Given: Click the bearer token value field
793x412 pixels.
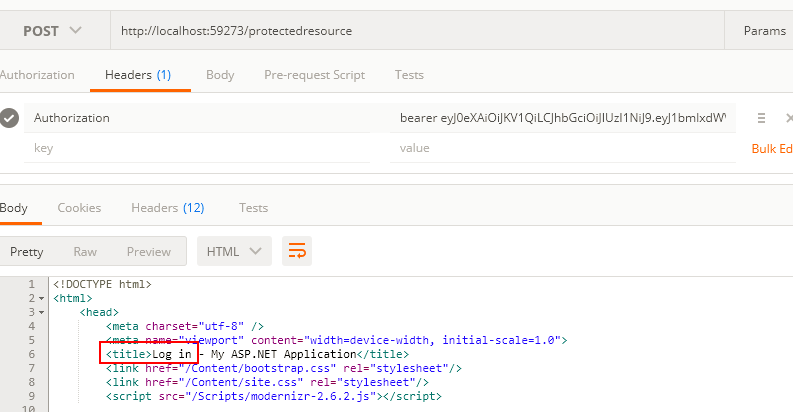Looking at the screenshot, I should [x=562, y=118].
